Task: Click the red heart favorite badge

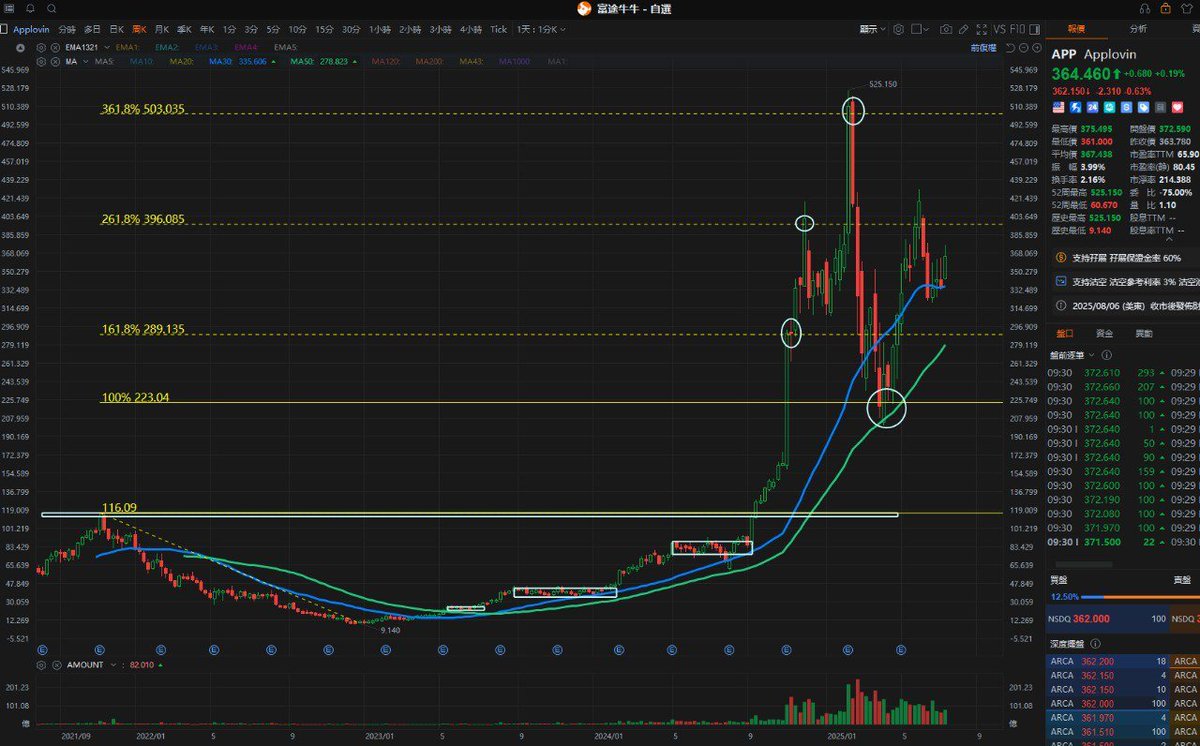Action: coord(1177,107)
